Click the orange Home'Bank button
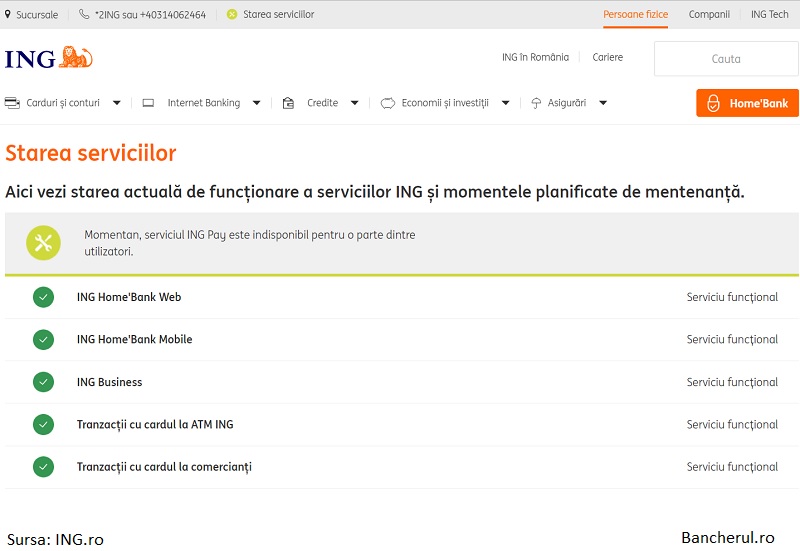The image size is (800, 551). point(747,103)
